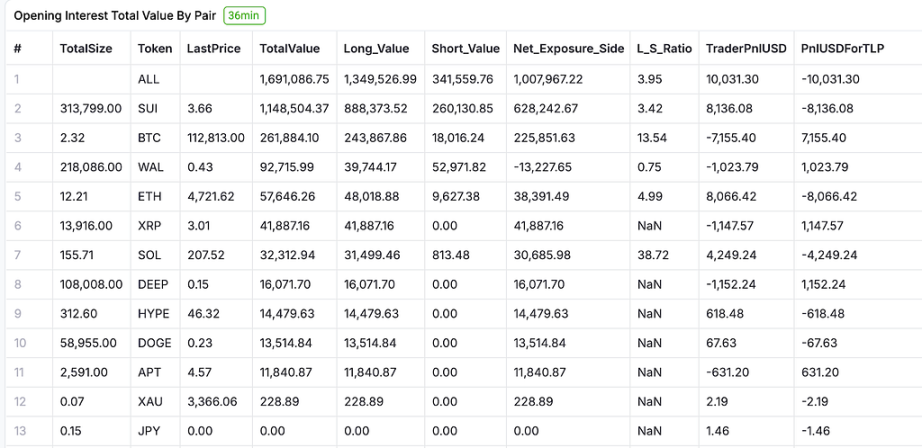Click the LastPrice column header
The height and width of the screenshot is (448, 922).
click(213, 48)
